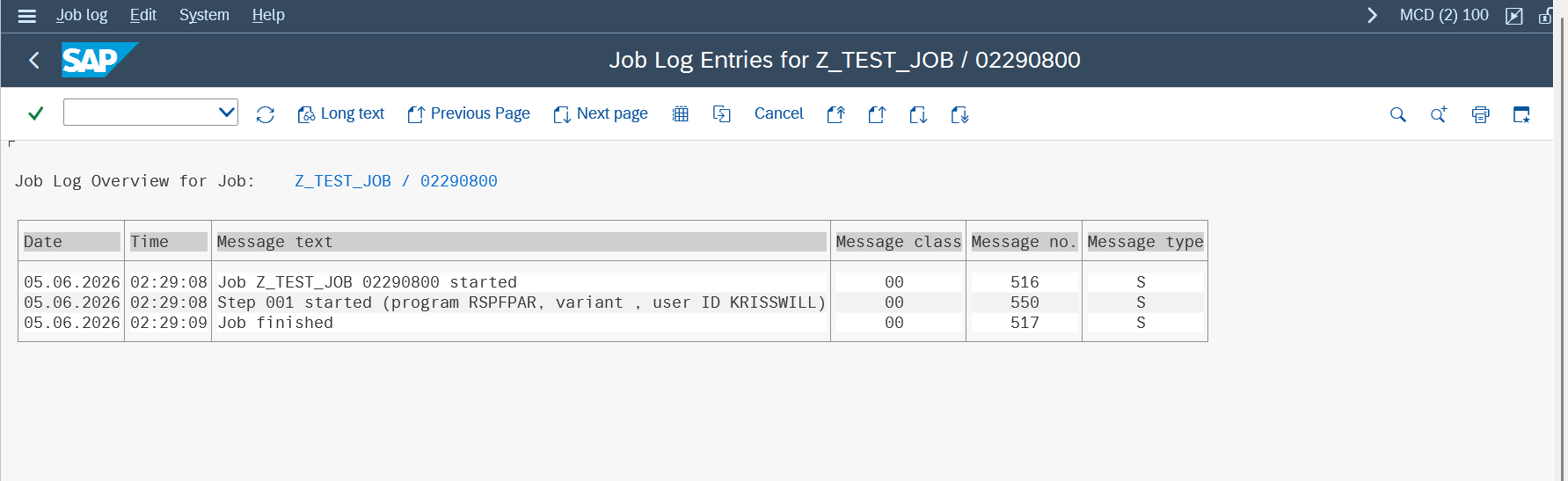1568x481 pixels.
Task: Click message class 00 in row 550
Action: click(x=894, y=302)
